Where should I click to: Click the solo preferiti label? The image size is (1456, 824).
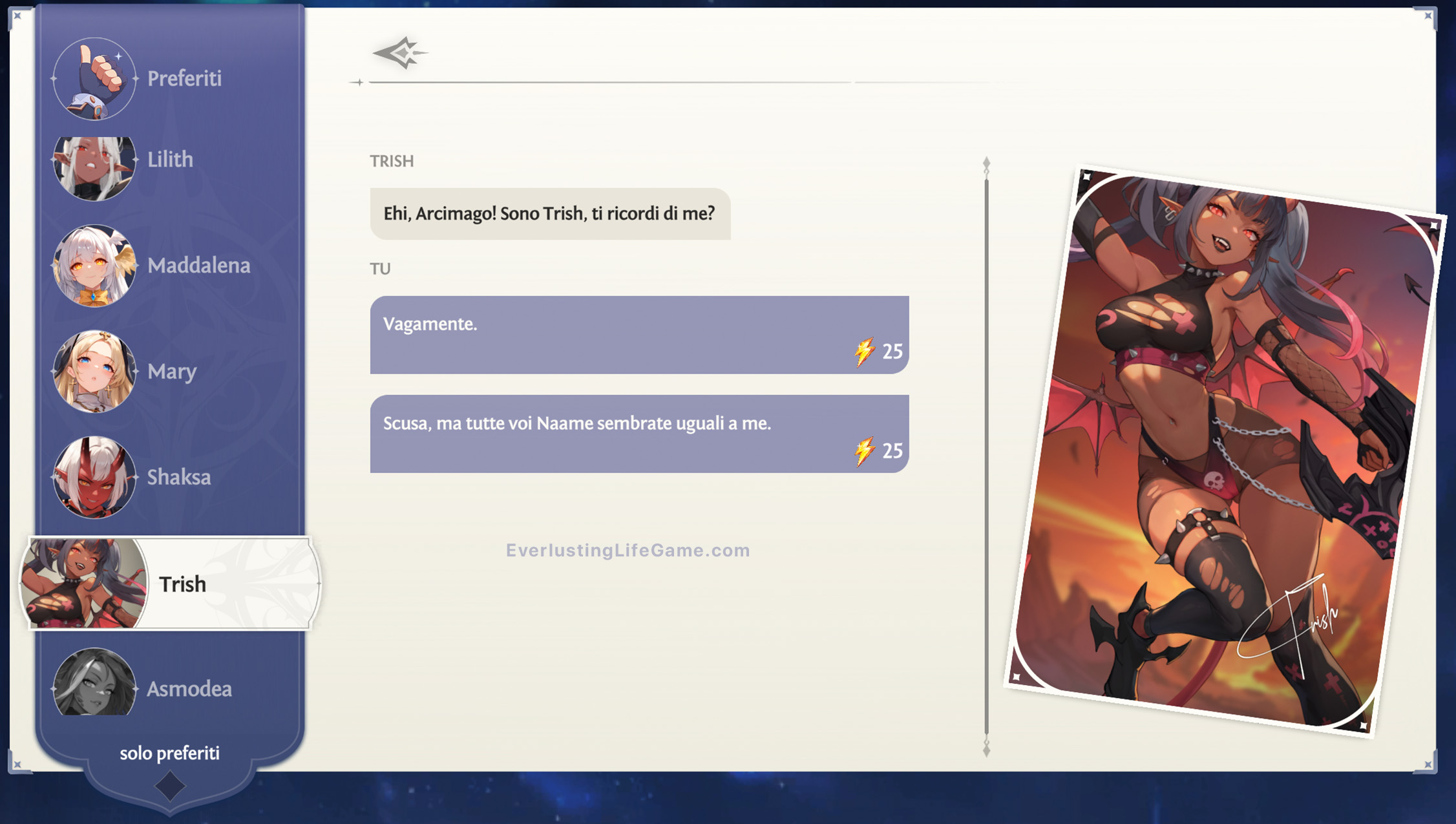[x=169, y=754]
